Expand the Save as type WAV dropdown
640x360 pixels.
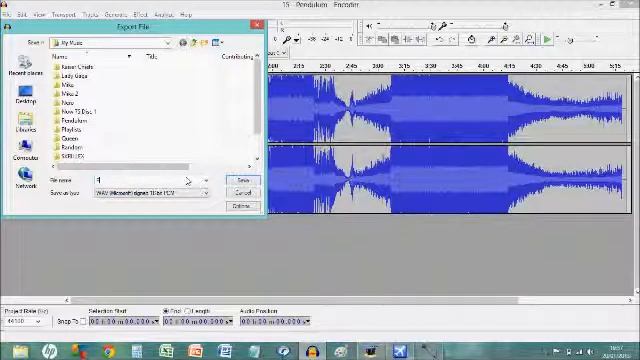pos(206,193)
